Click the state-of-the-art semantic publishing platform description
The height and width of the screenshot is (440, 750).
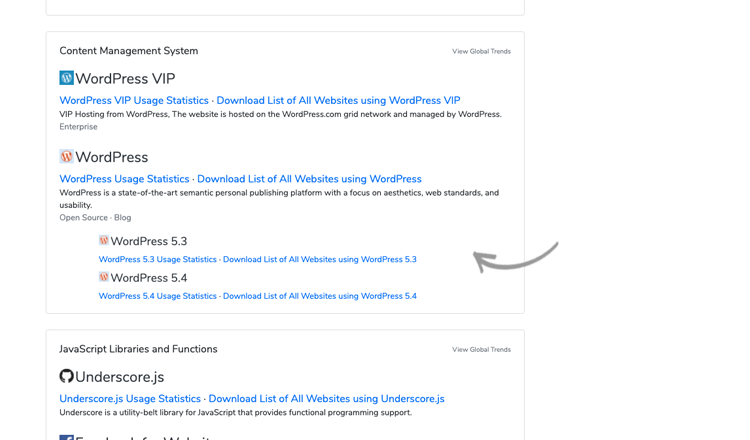[279, 199]
